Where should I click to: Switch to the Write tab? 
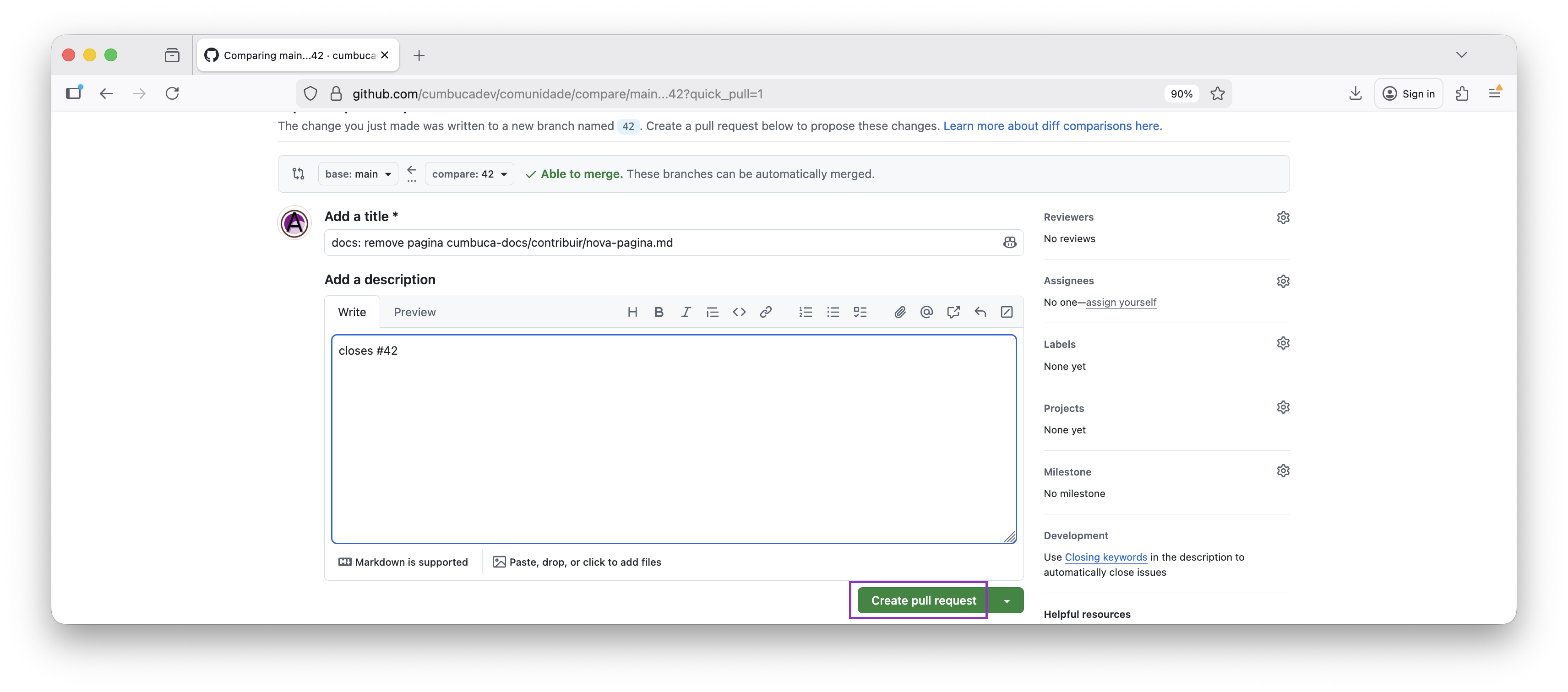352,312
